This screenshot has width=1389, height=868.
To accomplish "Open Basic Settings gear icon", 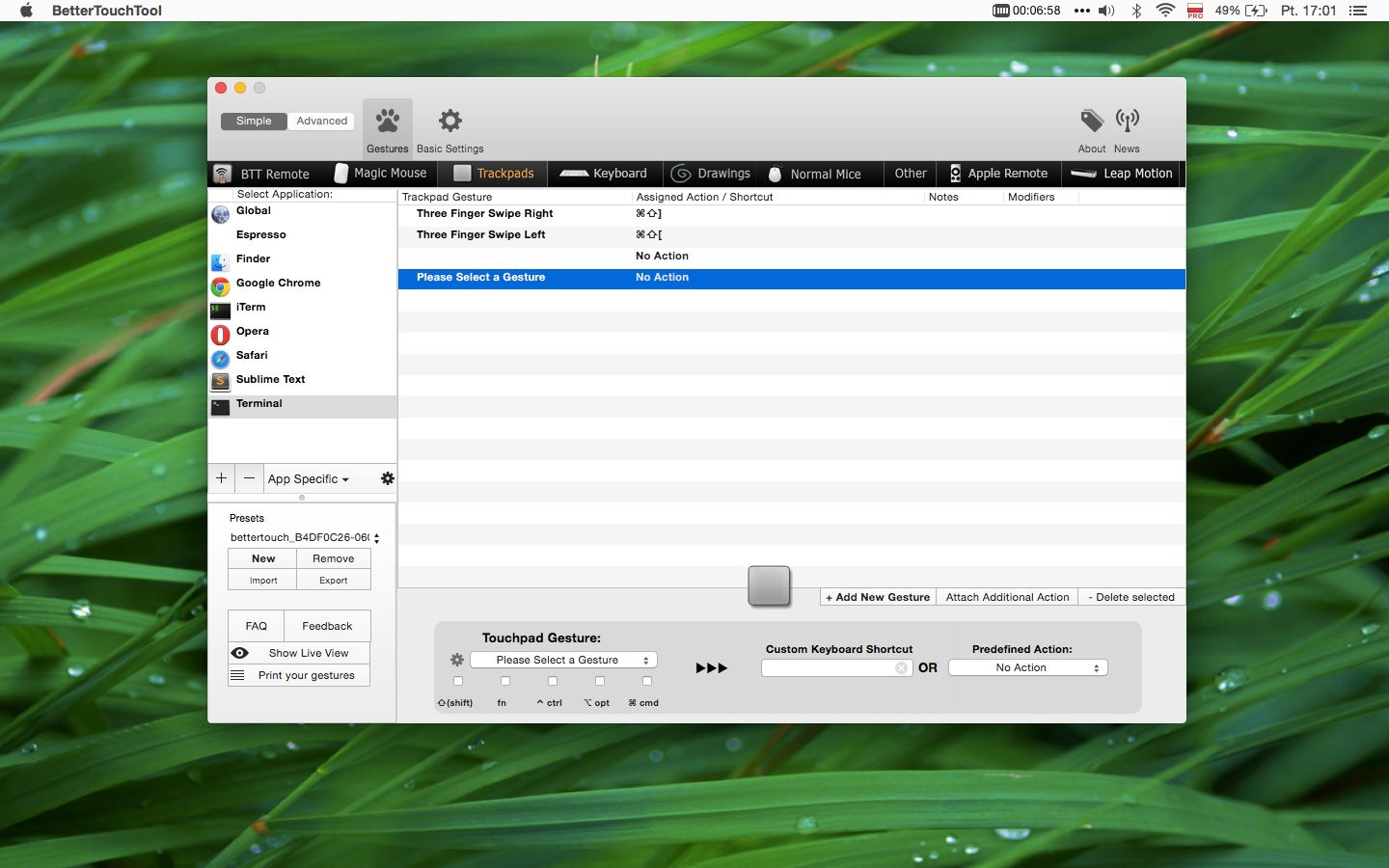I will point(450,127).
